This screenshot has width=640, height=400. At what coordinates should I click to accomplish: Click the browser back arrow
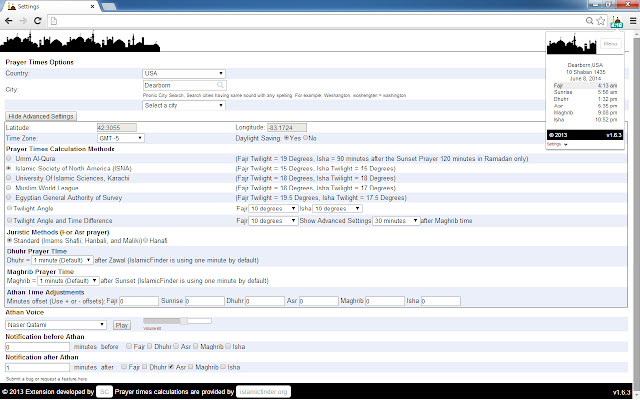click(9, 19)
